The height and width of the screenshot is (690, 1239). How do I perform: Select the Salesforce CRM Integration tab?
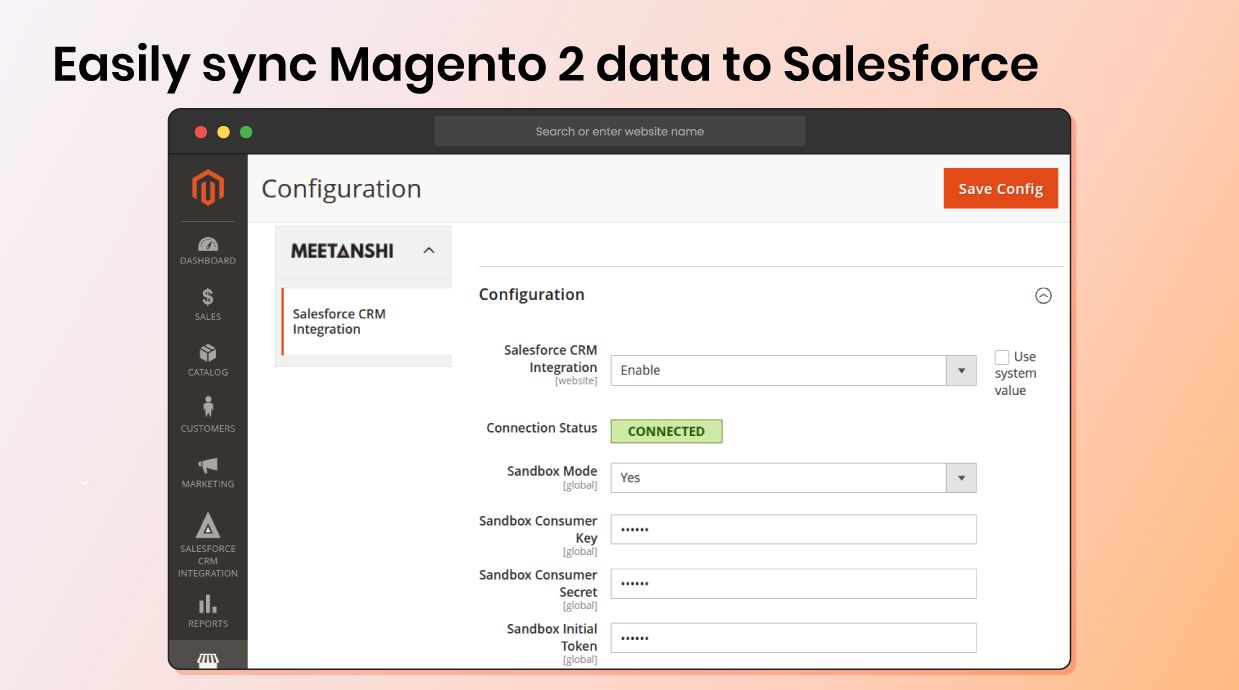pyautogui.click(x=366, y=322)
